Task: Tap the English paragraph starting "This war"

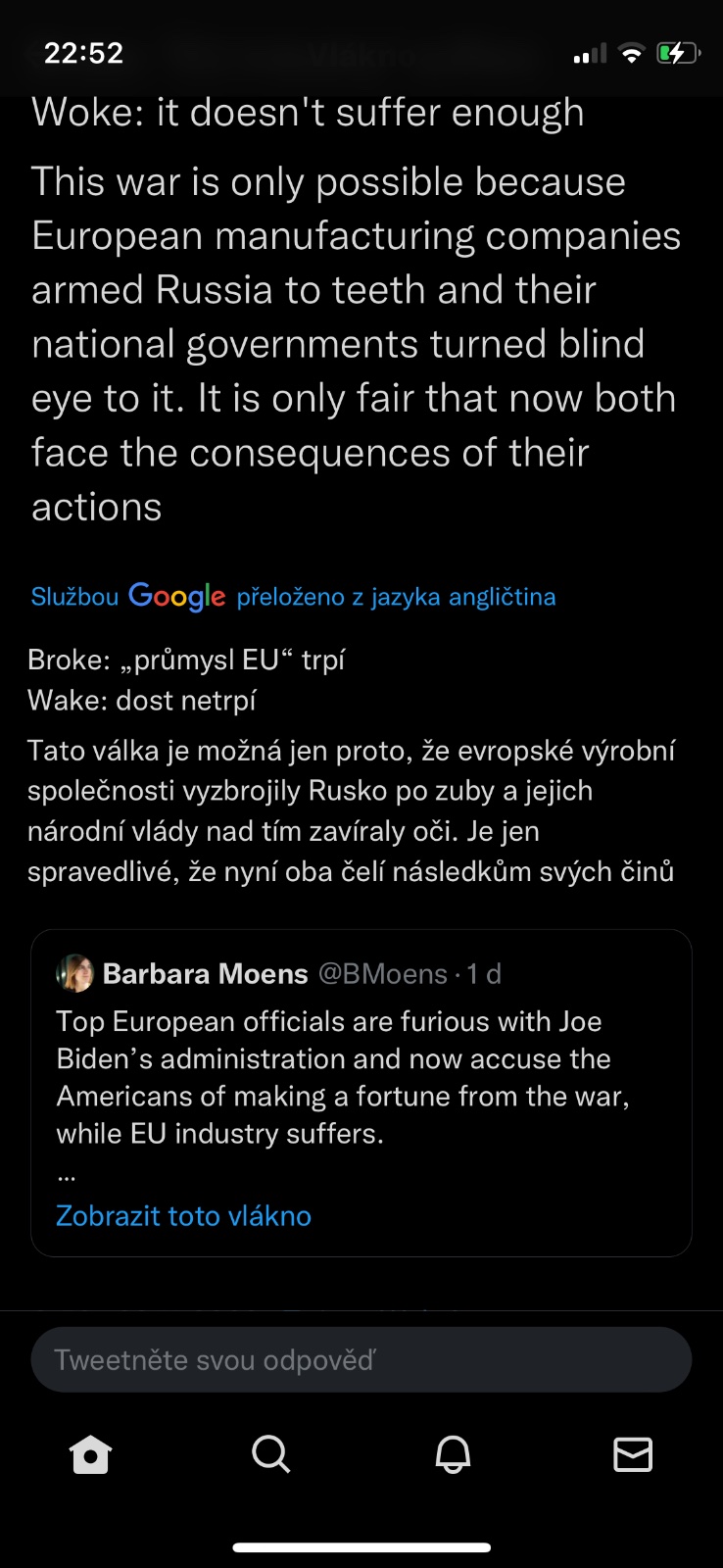Action: click(353, 344)
